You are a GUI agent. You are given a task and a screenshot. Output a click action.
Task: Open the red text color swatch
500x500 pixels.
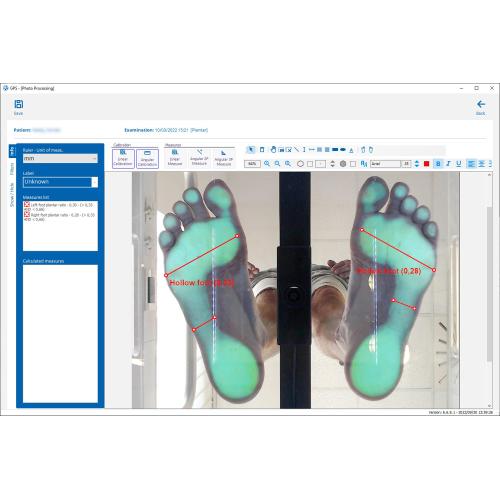tap(426, 164)
